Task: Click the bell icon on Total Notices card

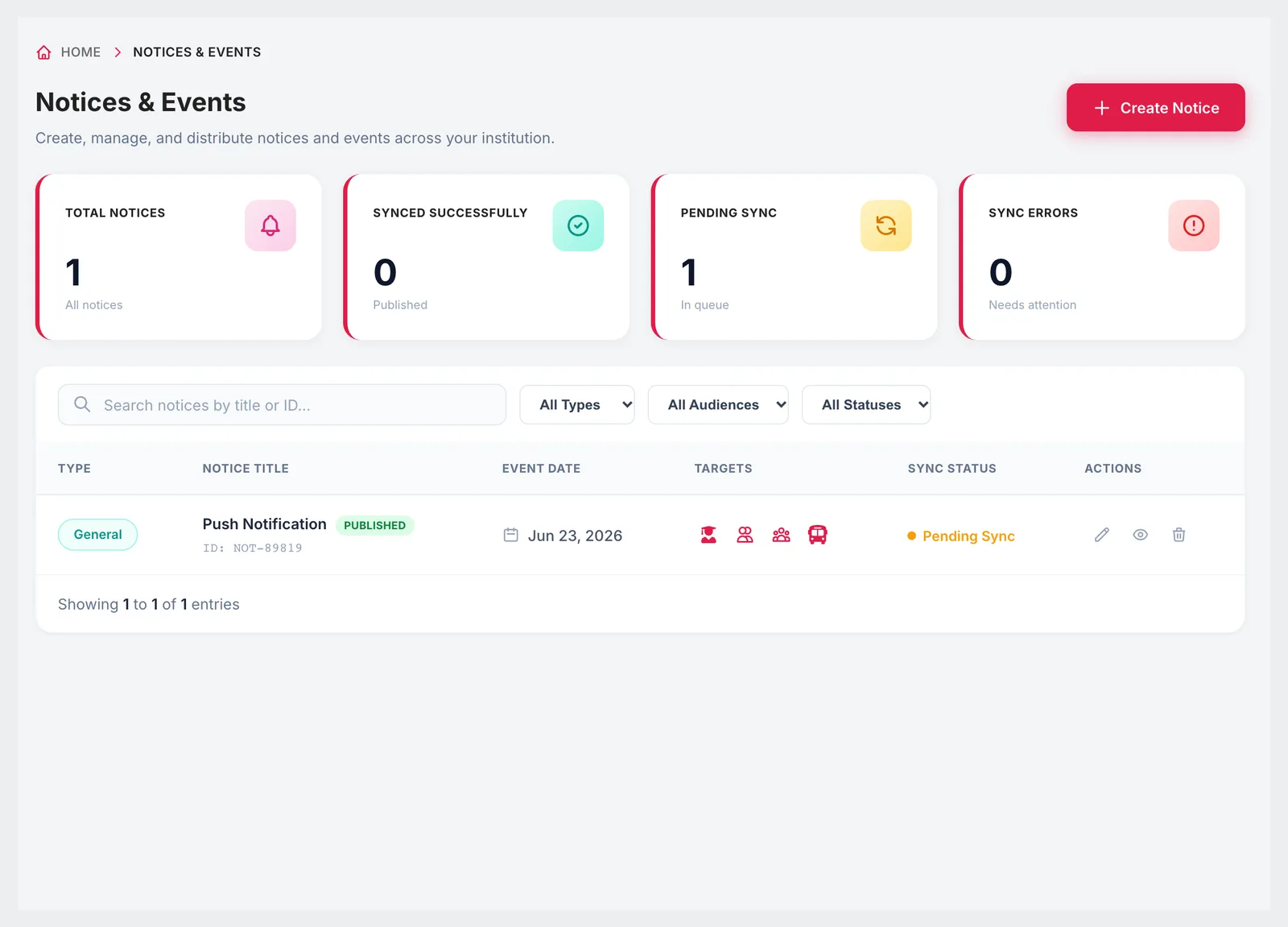Action: tap(270, 226)
